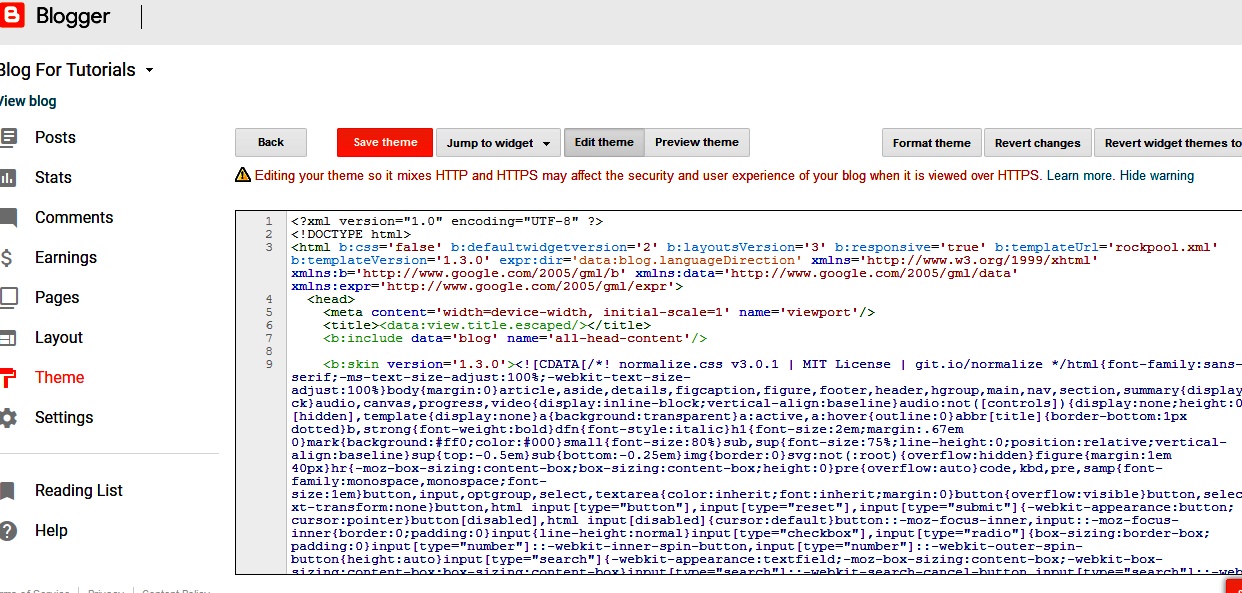Click the Revert changes button
This screenshot has height=593, width=1242.
1038,143
